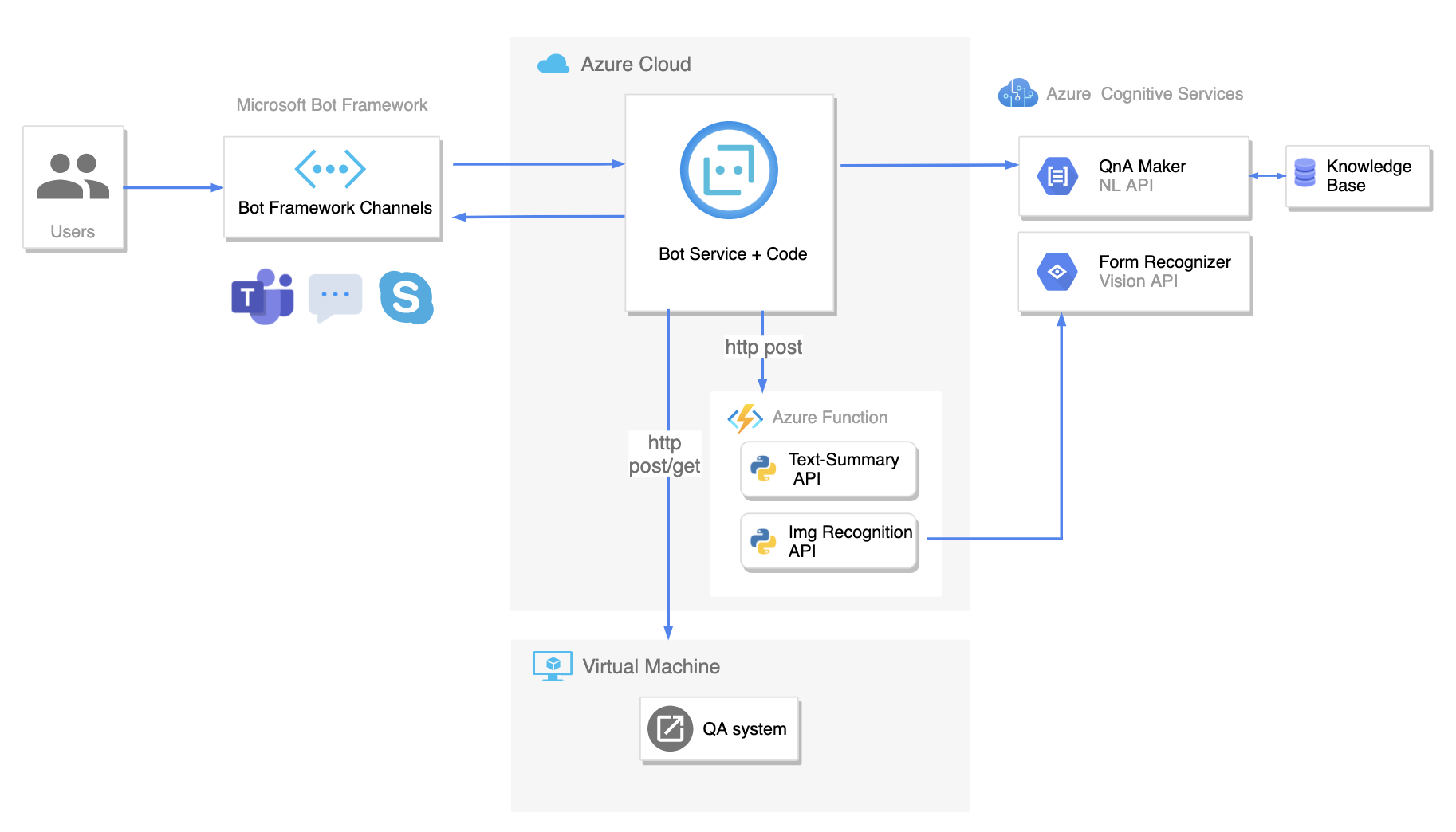
Task: Select the "Bot Service + Code" label
Action: point(733,253)
